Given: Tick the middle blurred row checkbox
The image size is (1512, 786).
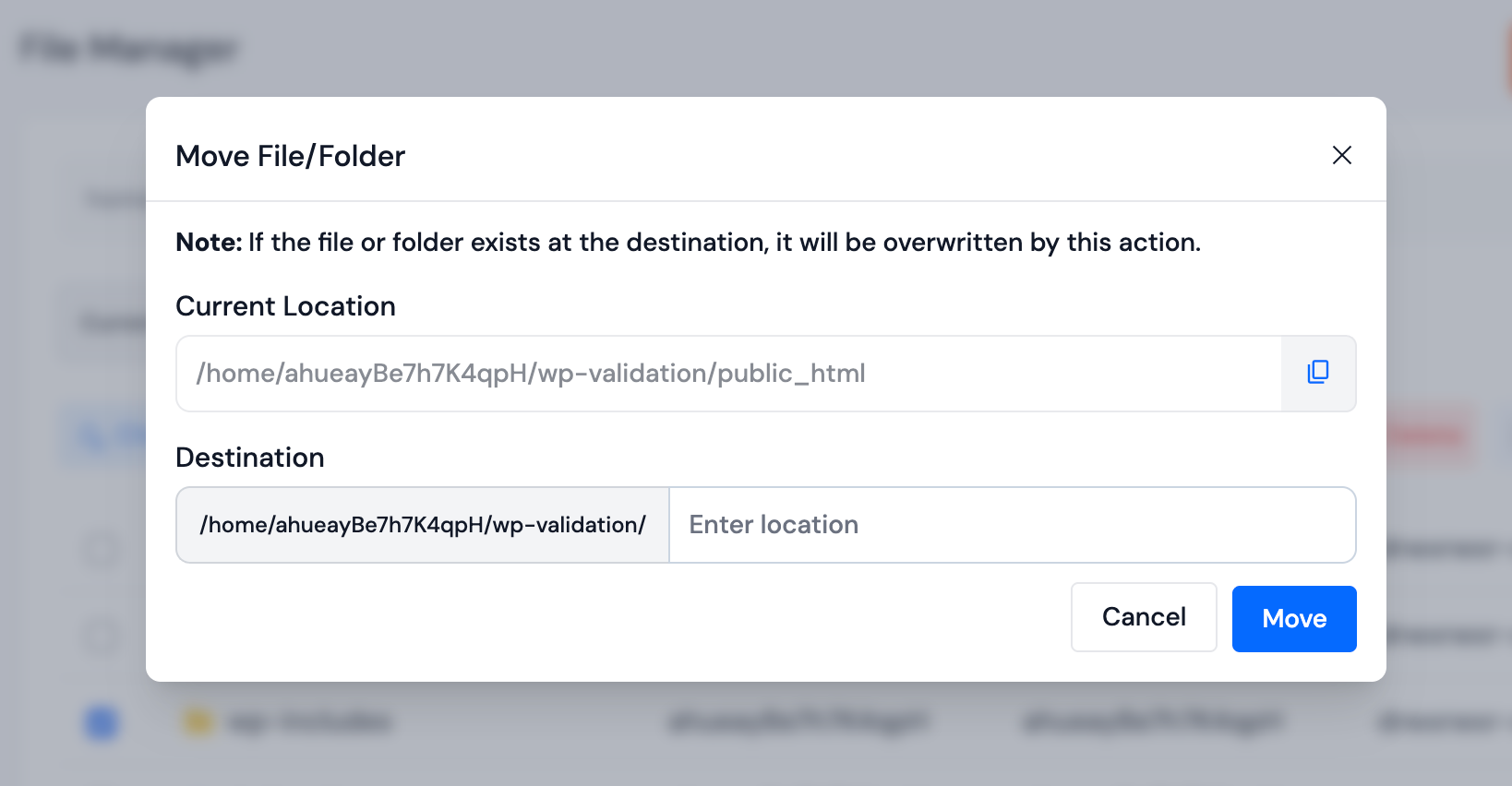Looking at the screenshot, I should point(102,637).
